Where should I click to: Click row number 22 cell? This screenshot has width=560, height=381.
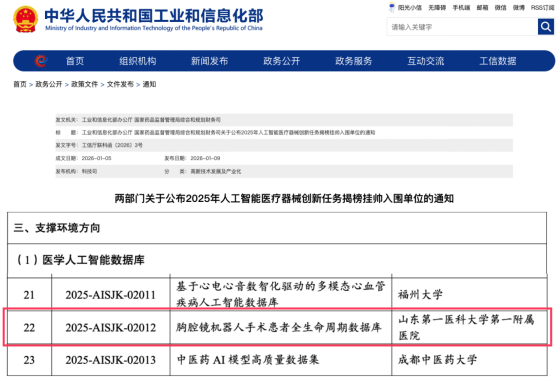click(29, 327)
